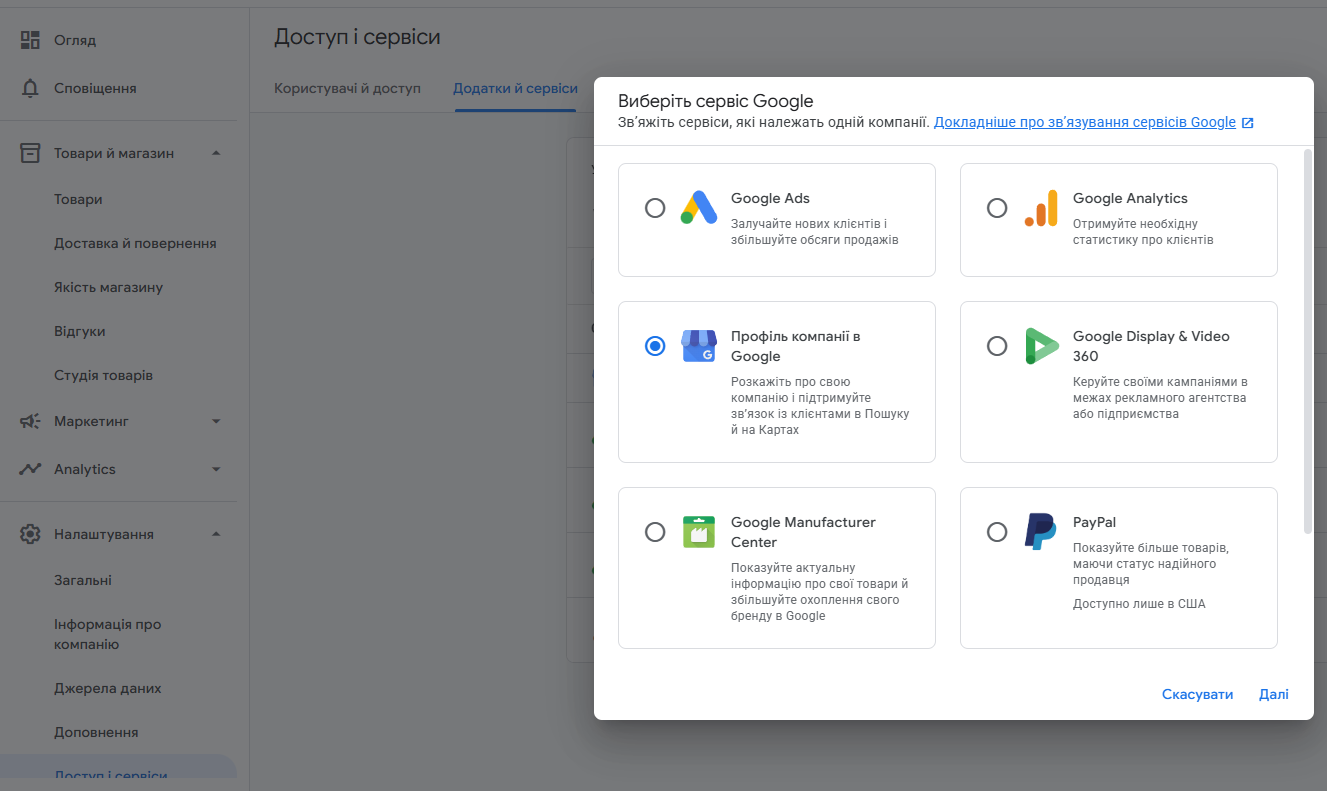Image resolution: width=1327 pixels, height=791 pixels.
Task: Click the PayPal logo icon
Action: pos(1040,531)
